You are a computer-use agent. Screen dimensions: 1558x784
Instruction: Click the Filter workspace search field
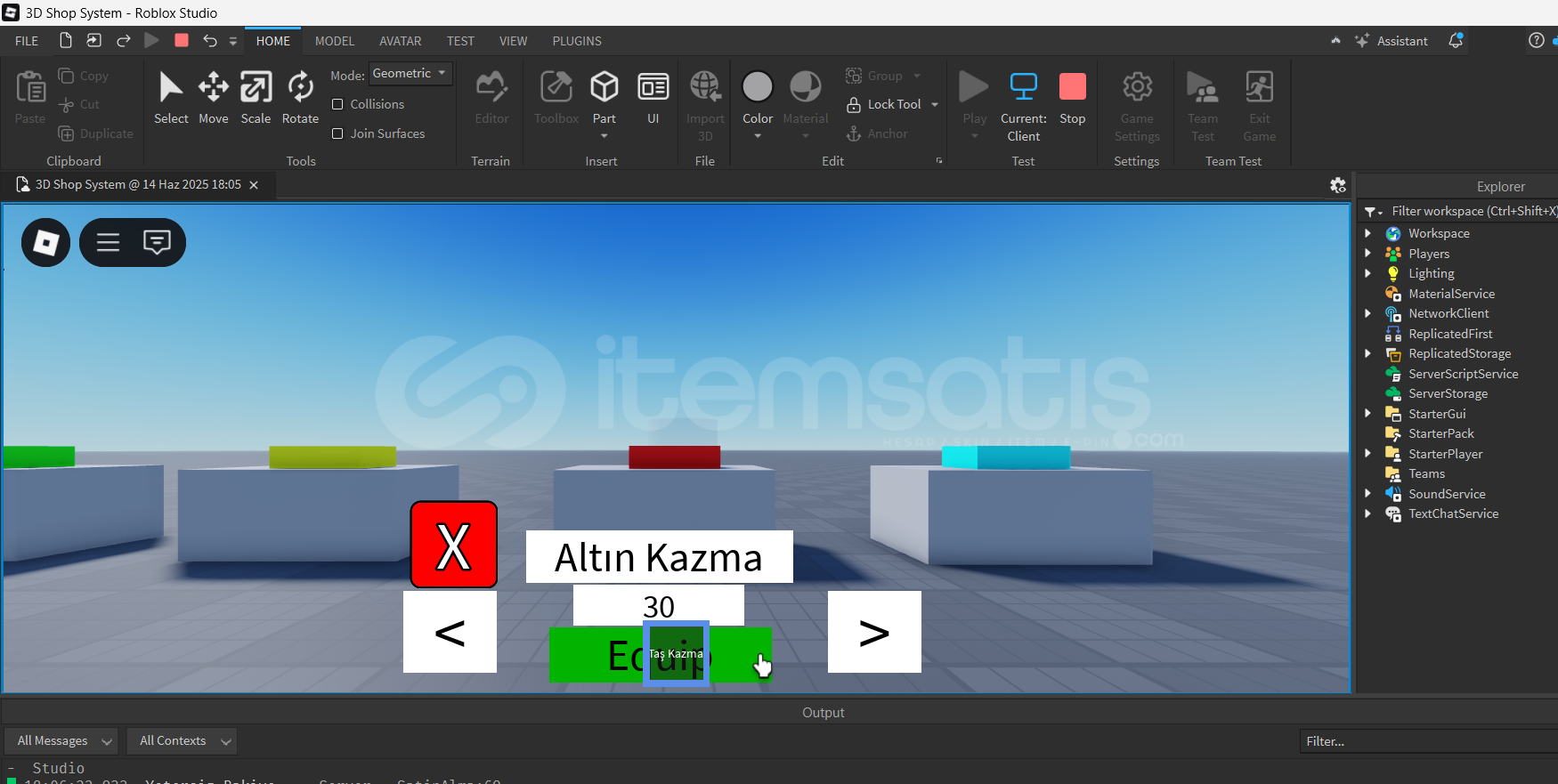tap(1474, 211)
